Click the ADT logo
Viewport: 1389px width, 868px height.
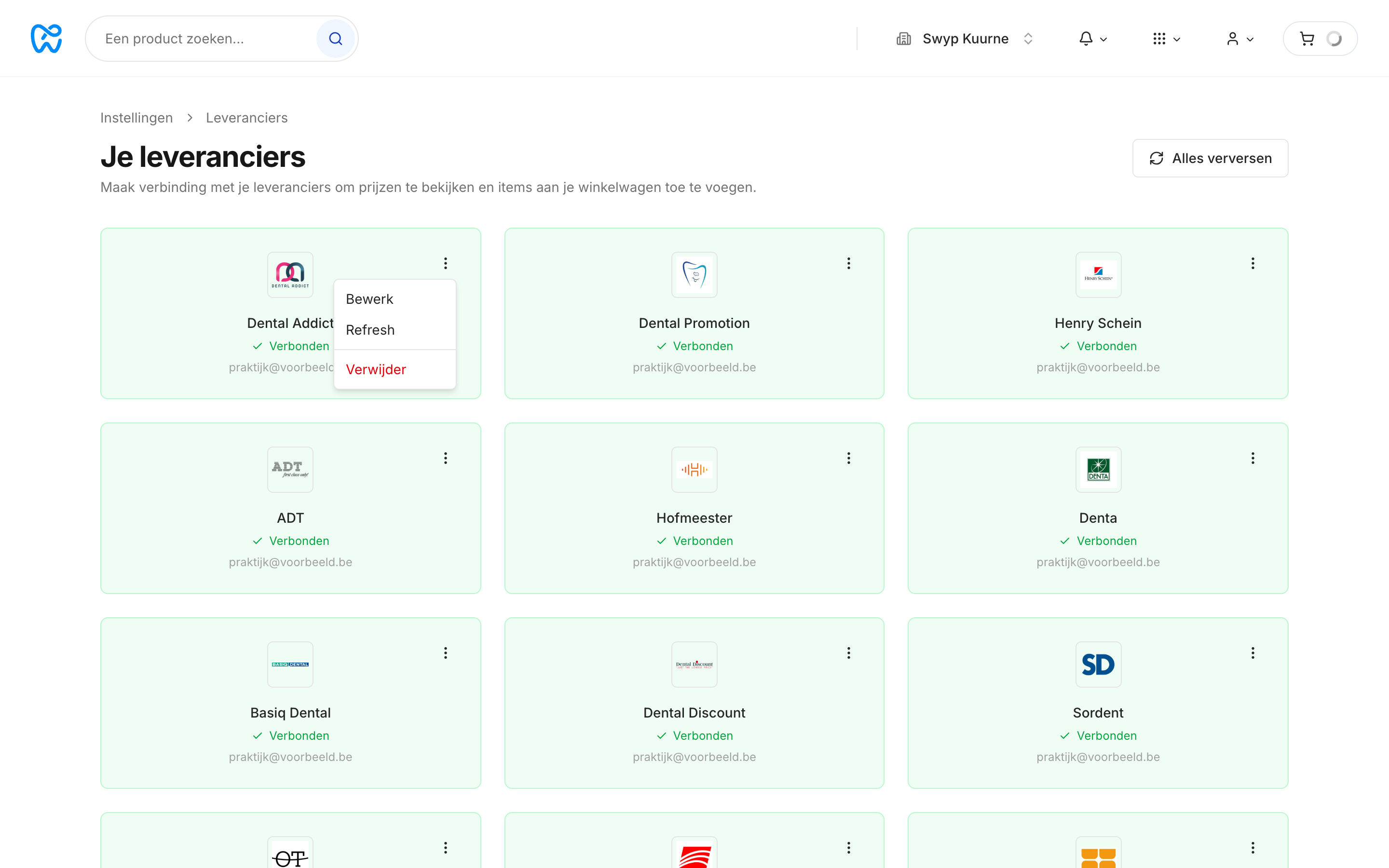click(x=290, y=470)
